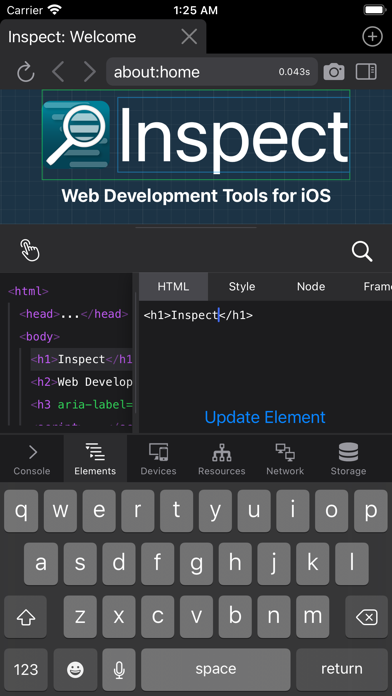Tap the Update Element button
The height and width of the screenshot is (696, 392).
tap(265, 417)
